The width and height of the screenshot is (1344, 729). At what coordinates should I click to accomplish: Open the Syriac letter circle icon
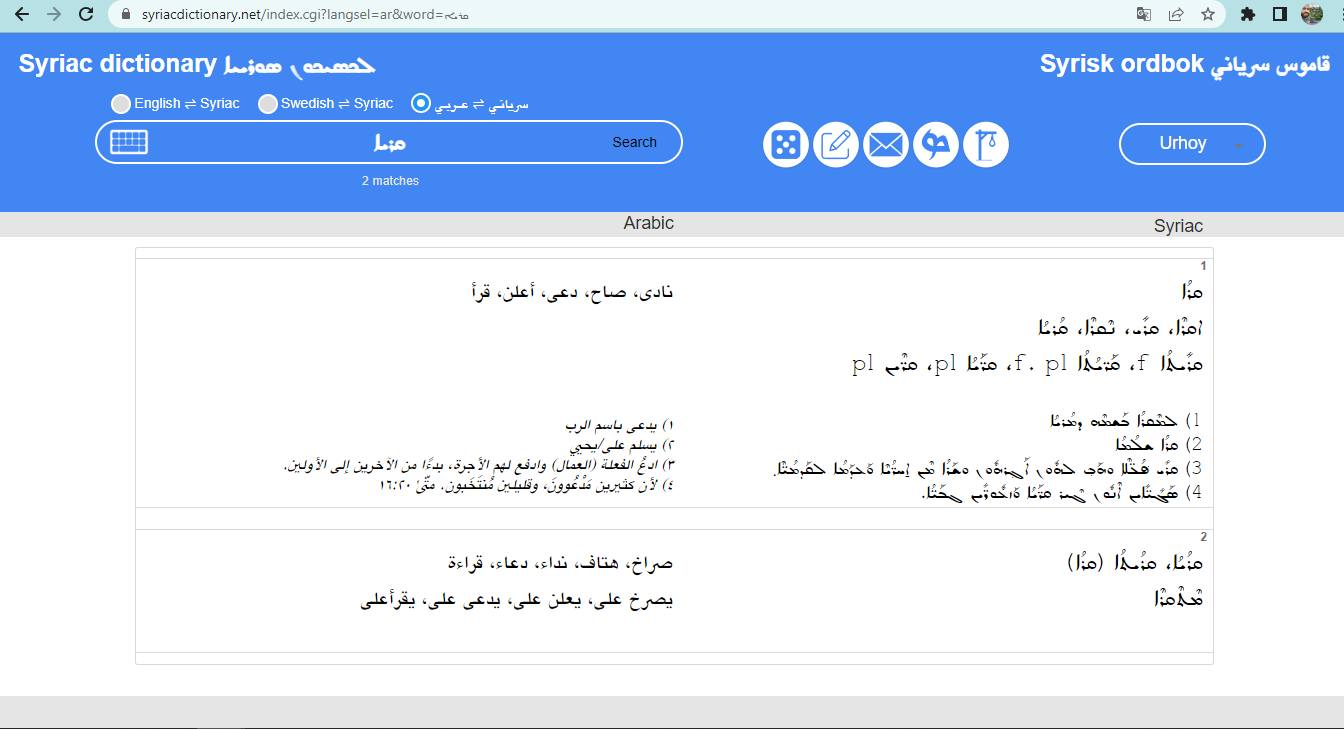(935, 145)
